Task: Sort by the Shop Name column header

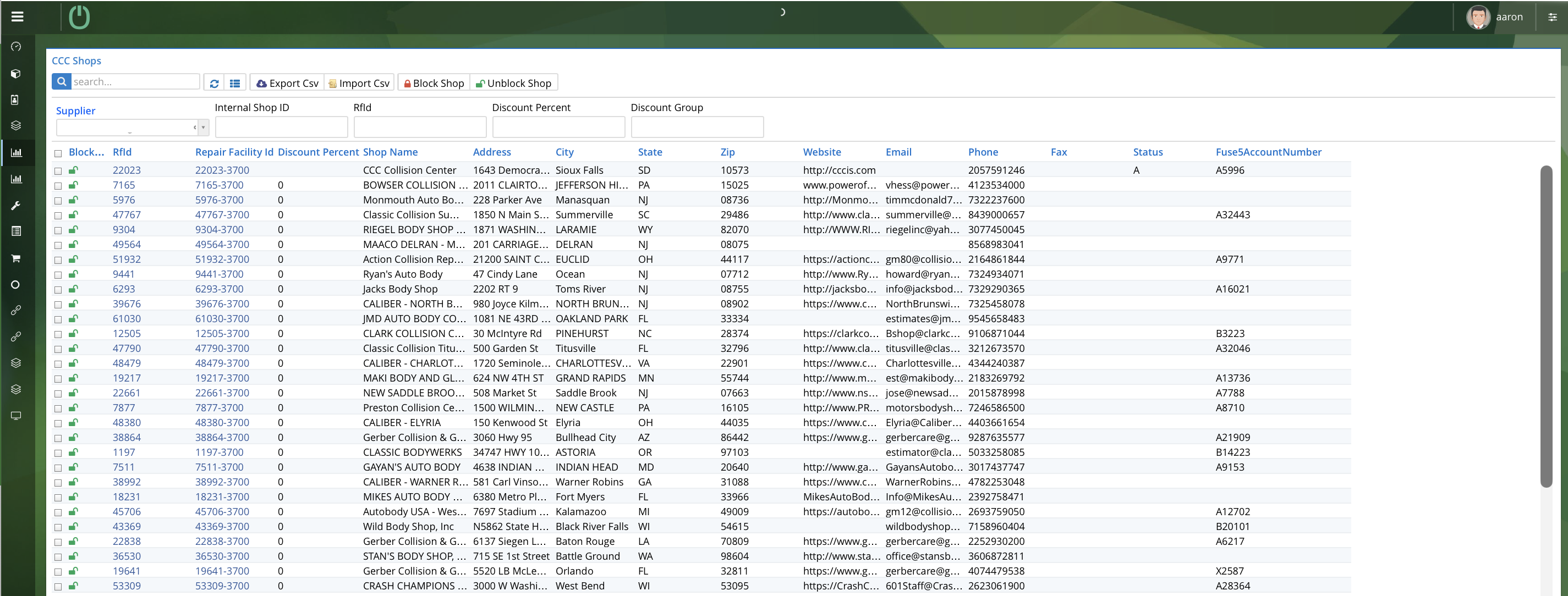Action: (390, 152)
